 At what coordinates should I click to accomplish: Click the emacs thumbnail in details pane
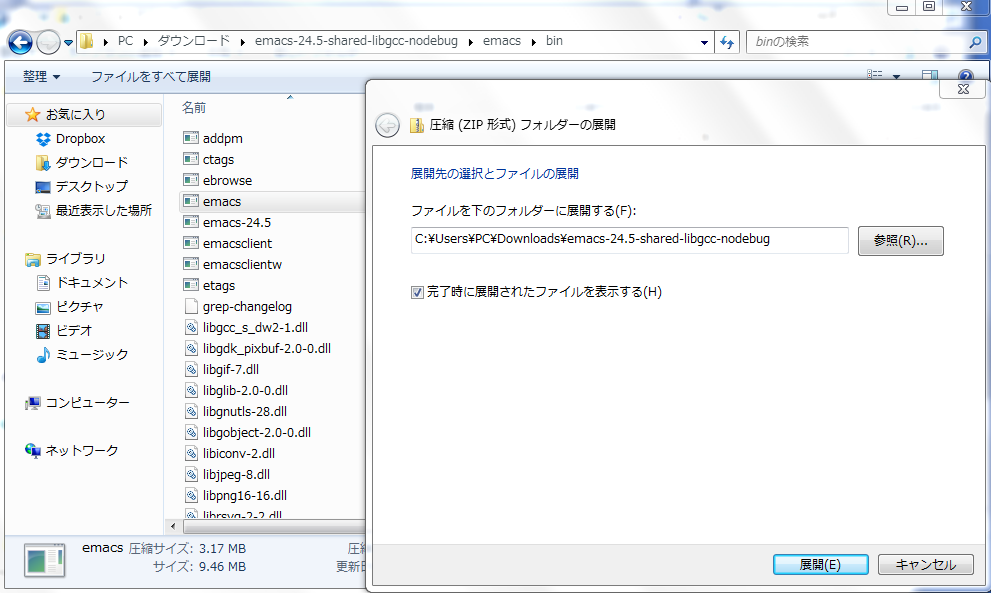click(x=44, y=559)
